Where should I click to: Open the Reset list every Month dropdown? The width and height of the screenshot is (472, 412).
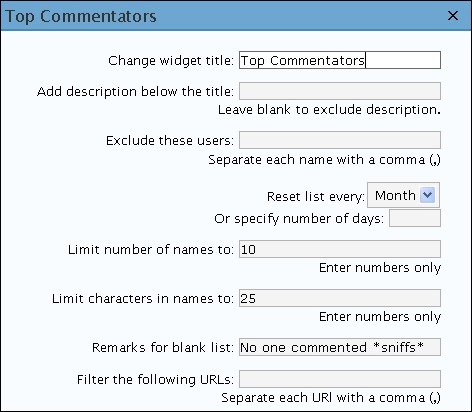click(x=403, y=195)
